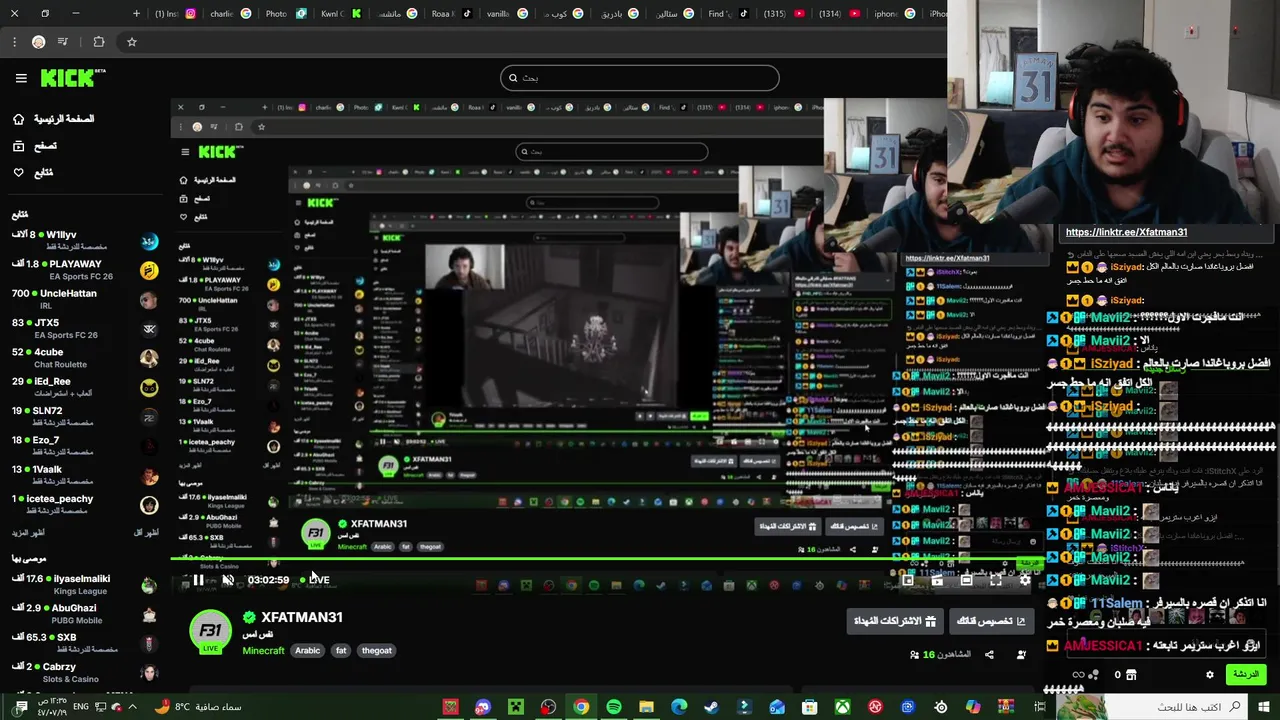Open XFATMAN31 channel name link
Viewport: 1280px width, 720px height.
click(301, 618)
